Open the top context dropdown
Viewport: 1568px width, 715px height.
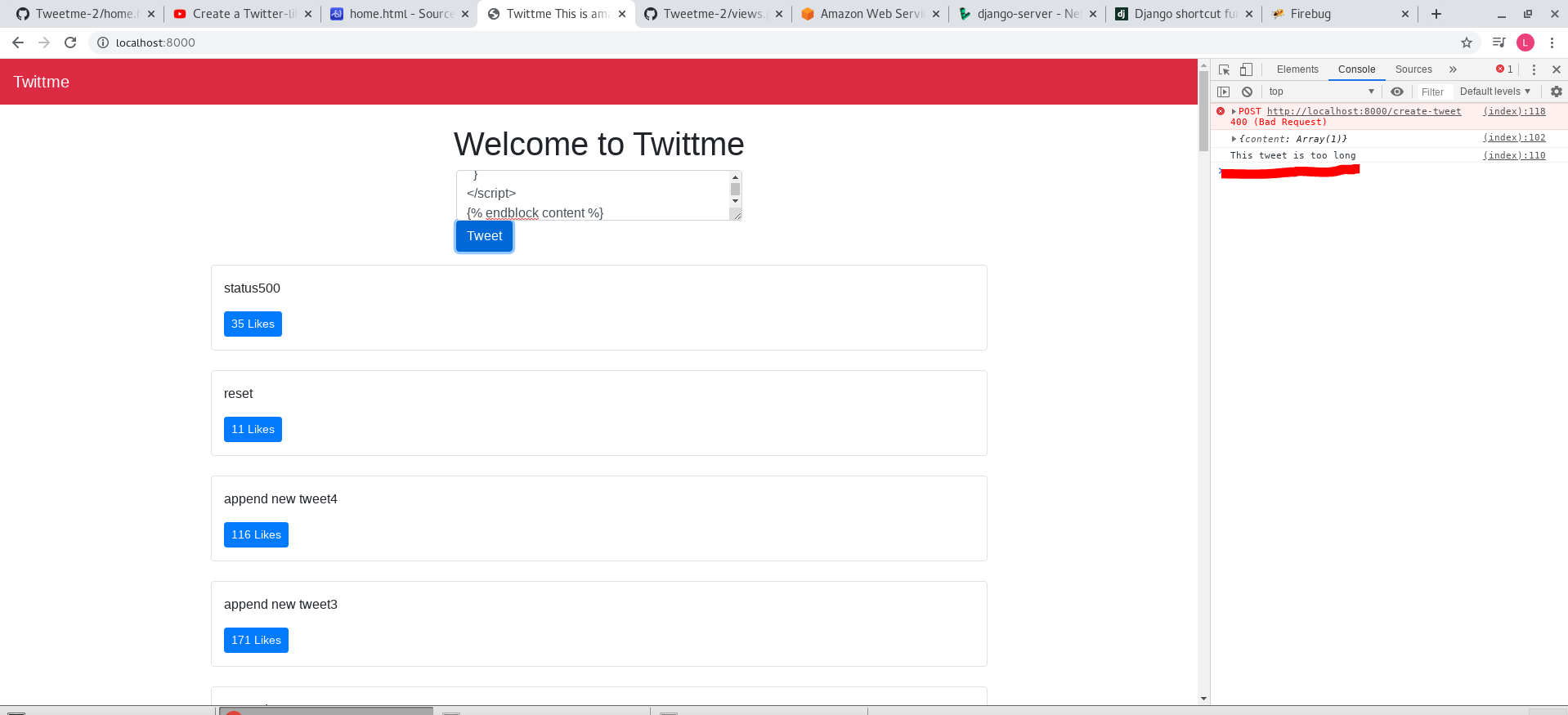pos(1321,92)
